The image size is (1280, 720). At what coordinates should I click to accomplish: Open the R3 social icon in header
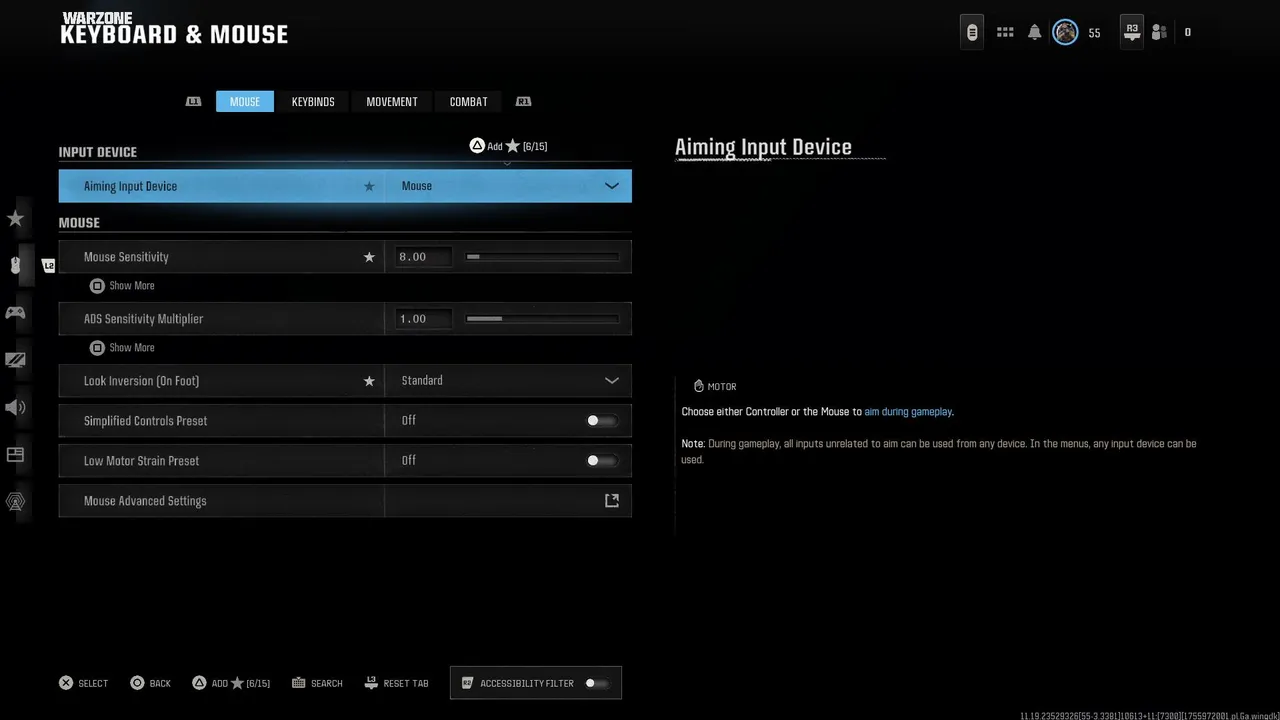(x=1132, y=32)
